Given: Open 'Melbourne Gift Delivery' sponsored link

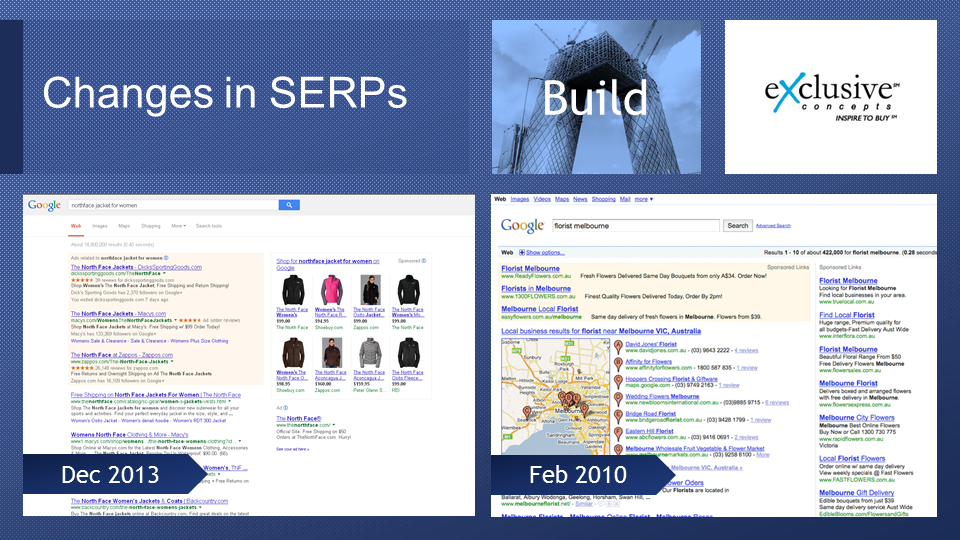Looking at the screenshot, I should pyautogui.click(x=856, y=493).
